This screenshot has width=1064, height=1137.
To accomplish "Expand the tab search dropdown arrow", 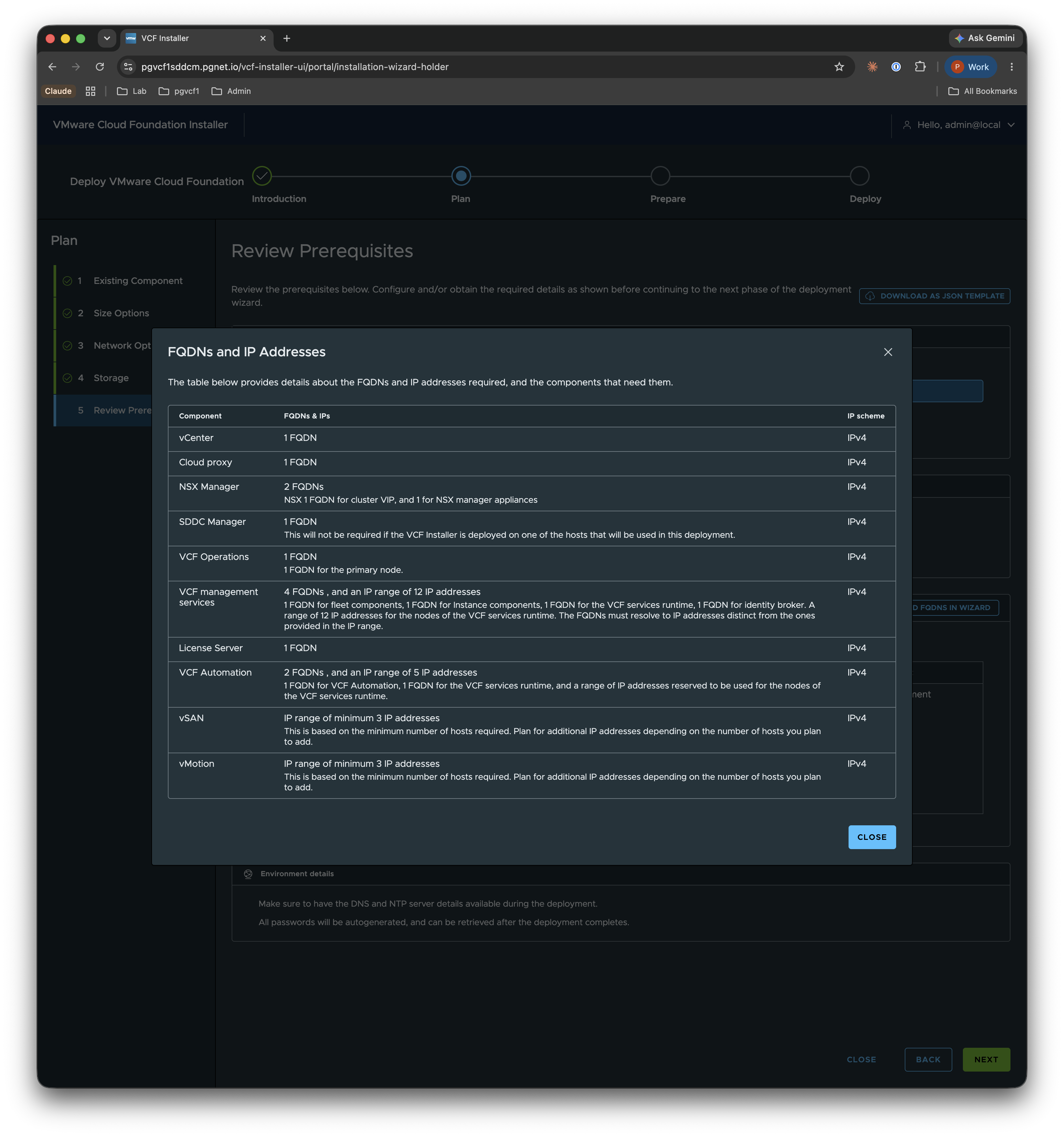I will [x=106, y=38].
